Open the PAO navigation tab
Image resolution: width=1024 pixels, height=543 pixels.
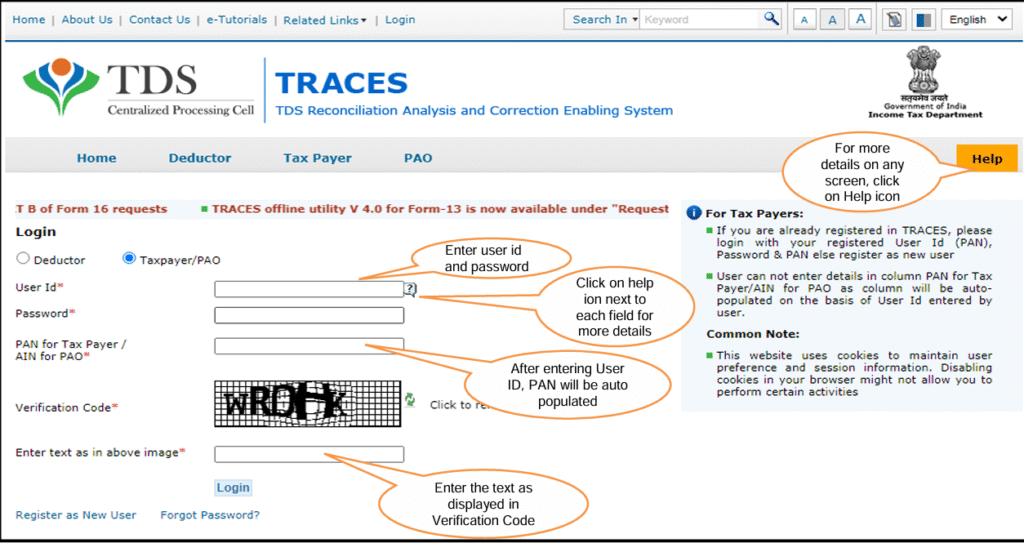[x=418, y=158]
